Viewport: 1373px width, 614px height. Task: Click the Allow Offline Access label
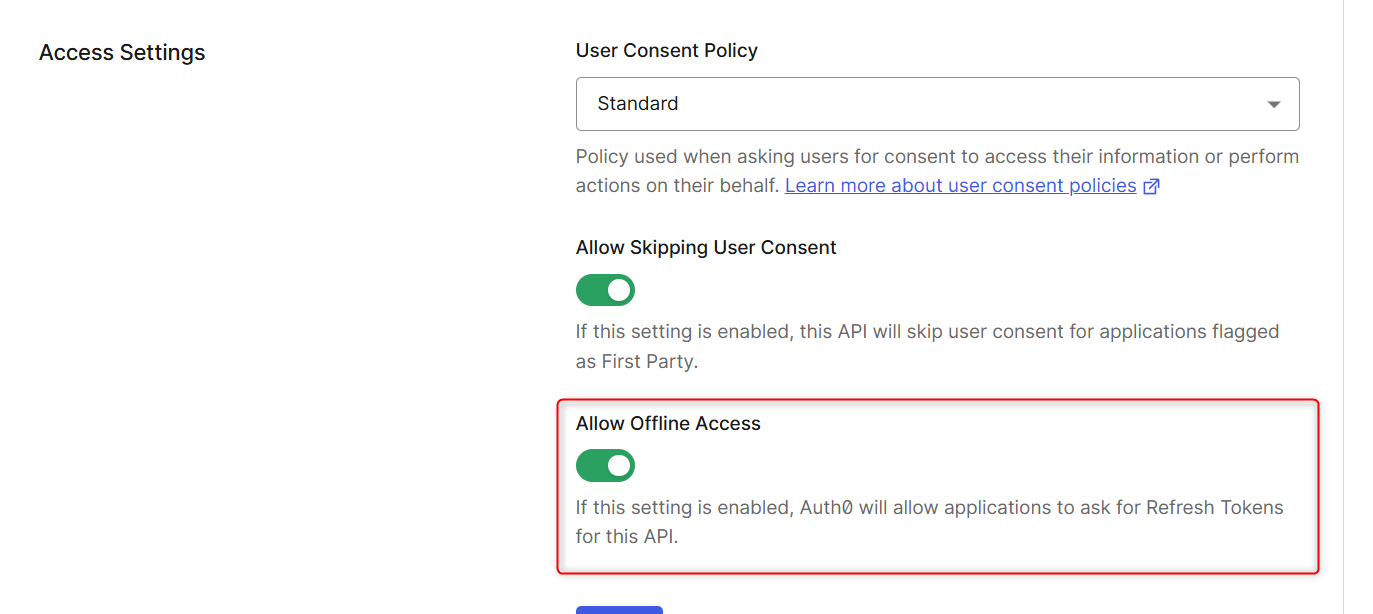tap(668, 423)
